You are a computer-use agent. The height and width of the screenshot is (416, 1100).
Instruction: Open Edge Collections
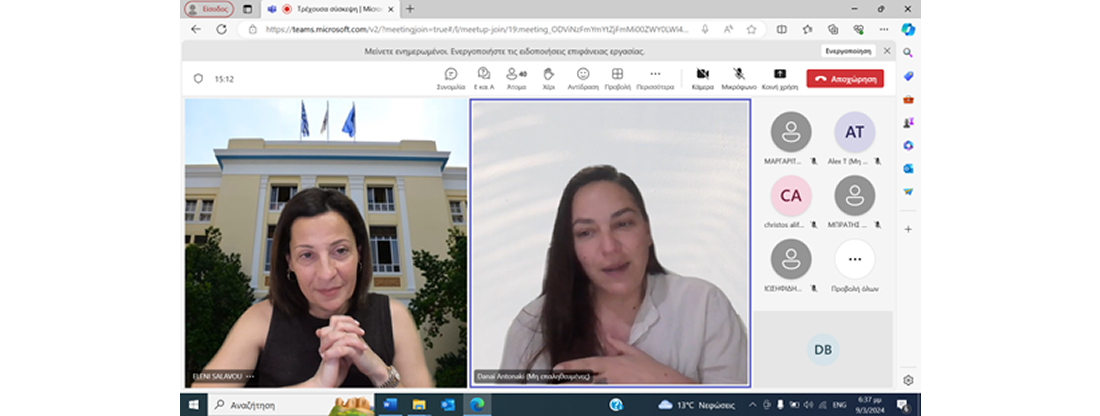[x=833, y=29]
